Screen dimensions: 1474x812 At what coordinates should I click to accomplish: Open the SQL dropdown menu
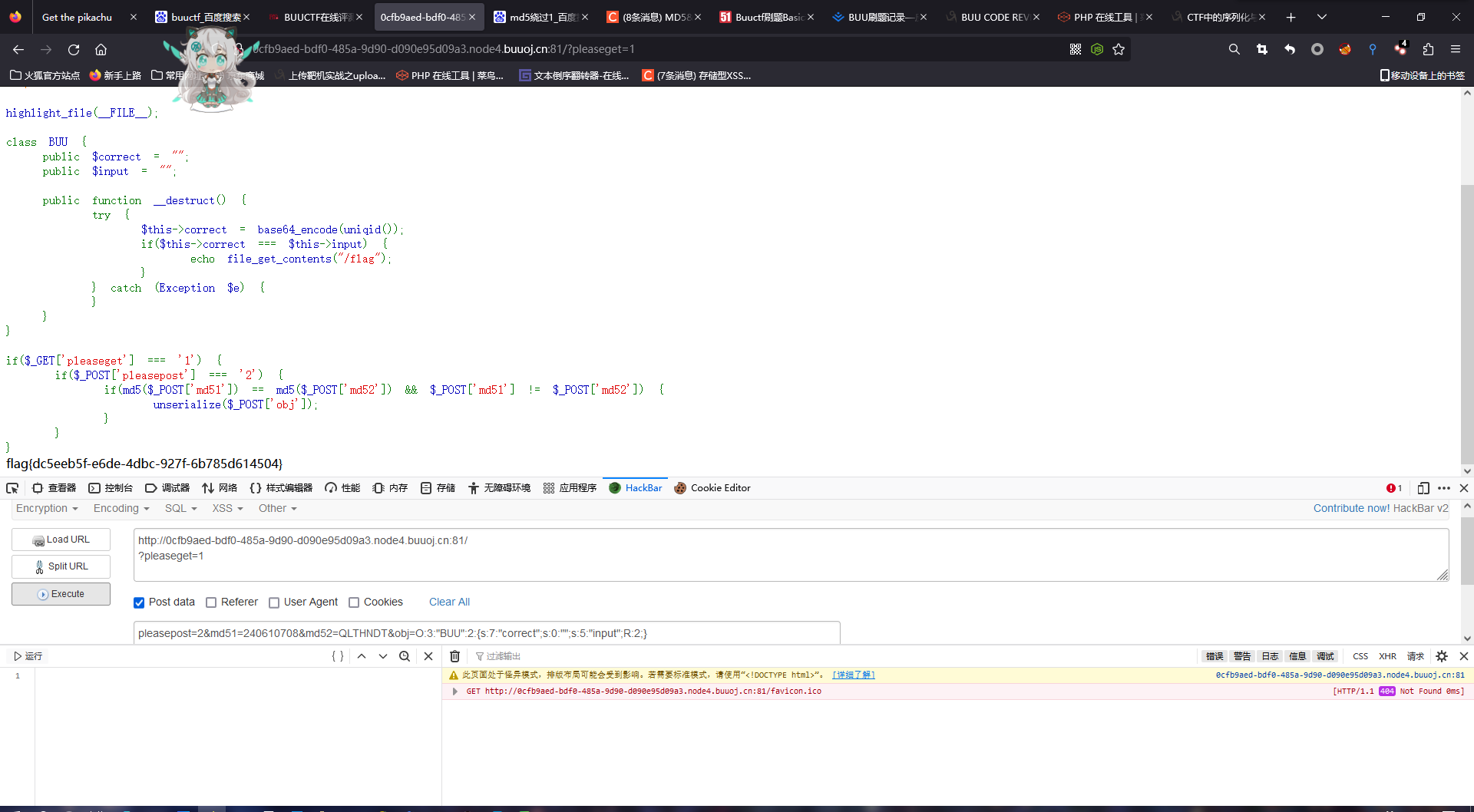point(180,508)
